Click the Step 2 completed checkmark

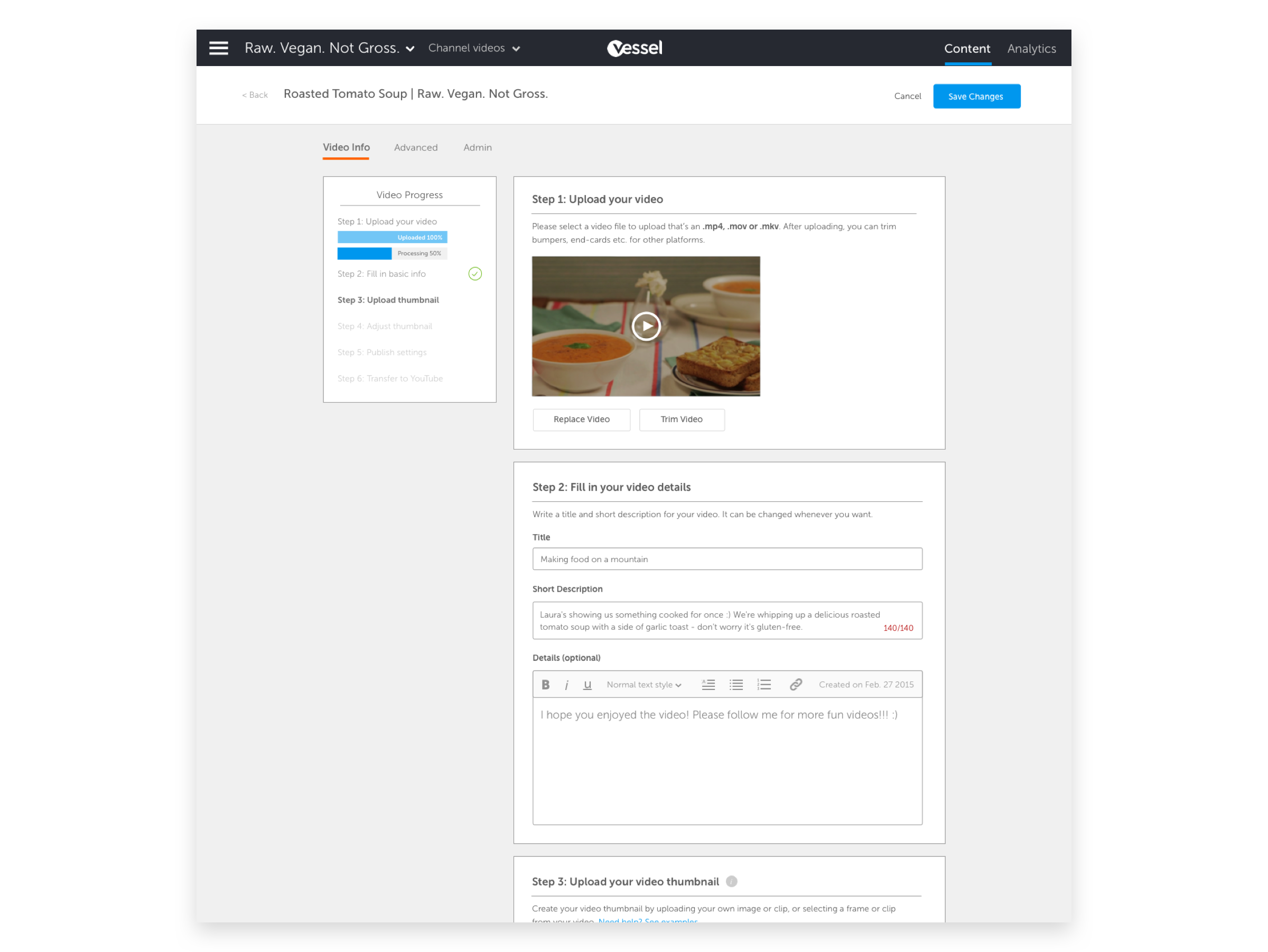tap(475, 274)
